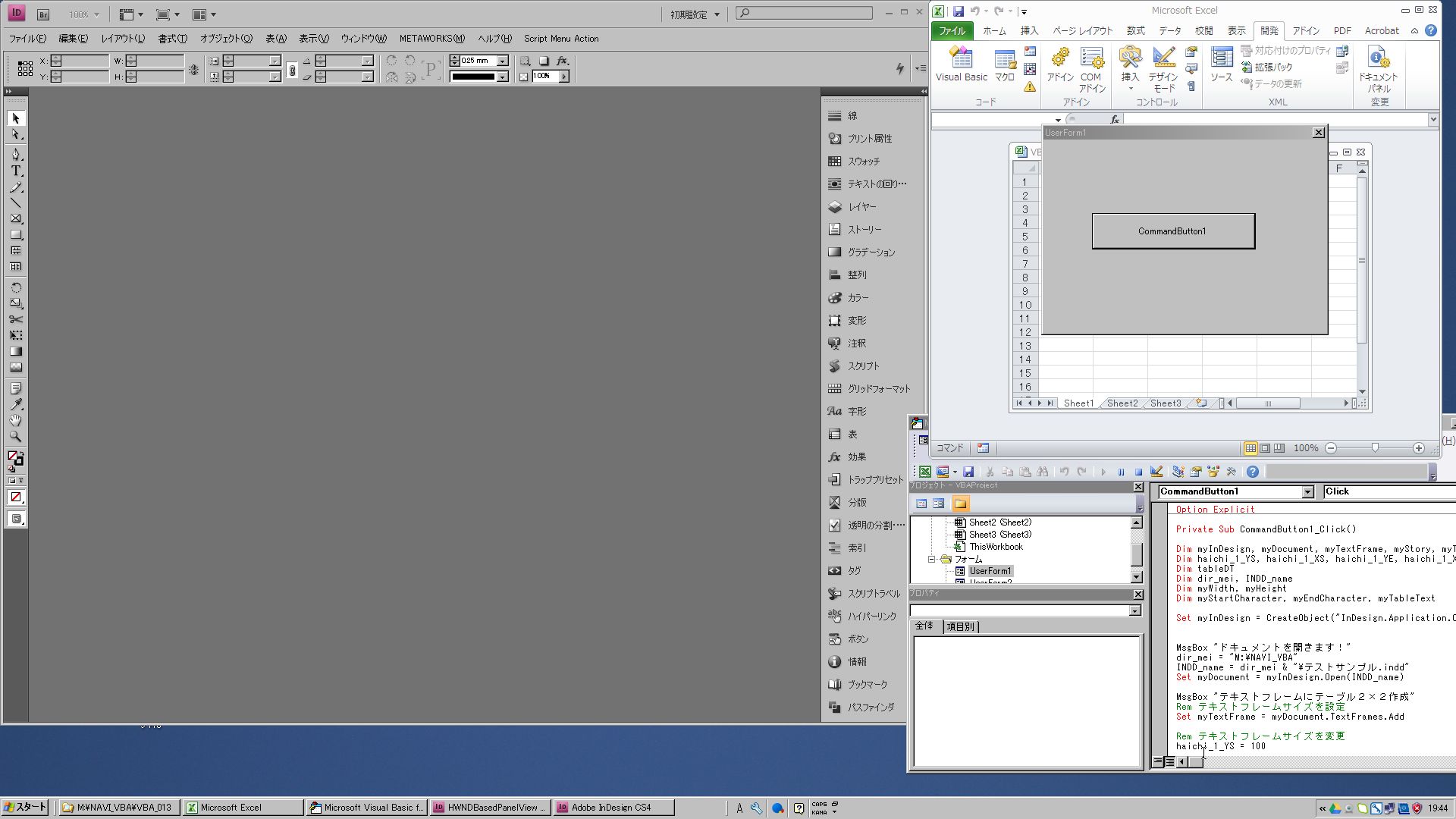Open stroke weight 0.25 mm dropdown
Image resolution: width=1456 pixels, height=819 pixels.
click(502, 61)
